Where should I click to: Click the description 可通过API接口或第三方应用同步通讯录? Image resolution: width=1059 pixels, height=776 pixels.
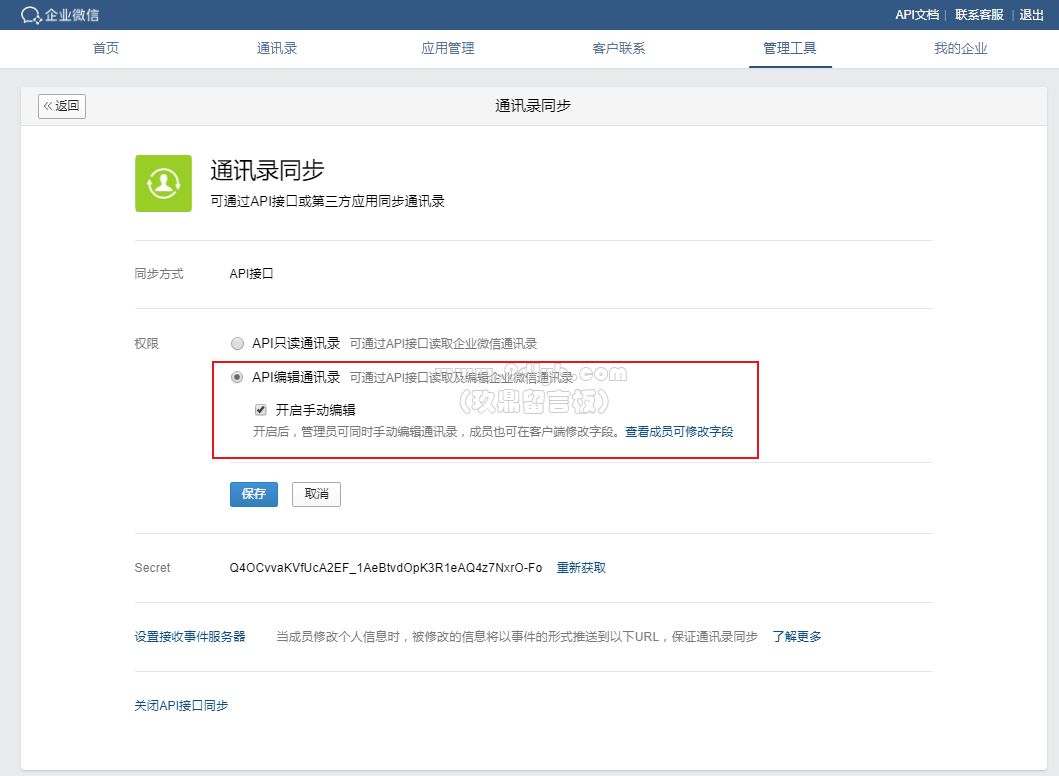[328, 201]
